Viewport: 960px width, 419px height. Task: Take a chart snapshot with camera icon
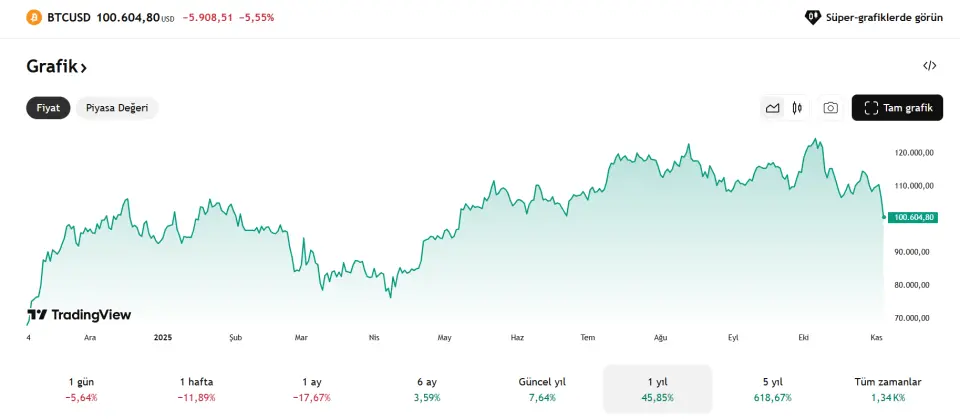[830, 108]
